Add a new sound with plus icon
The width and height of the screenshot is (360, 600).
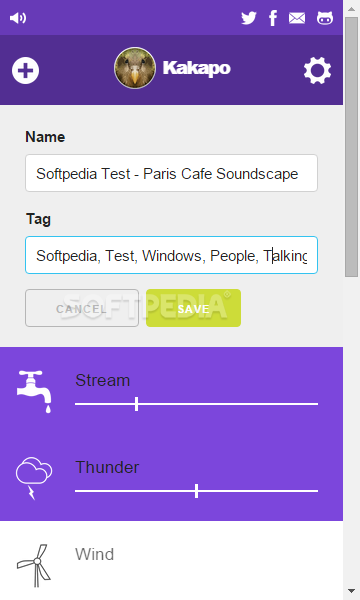coord(25,70)
